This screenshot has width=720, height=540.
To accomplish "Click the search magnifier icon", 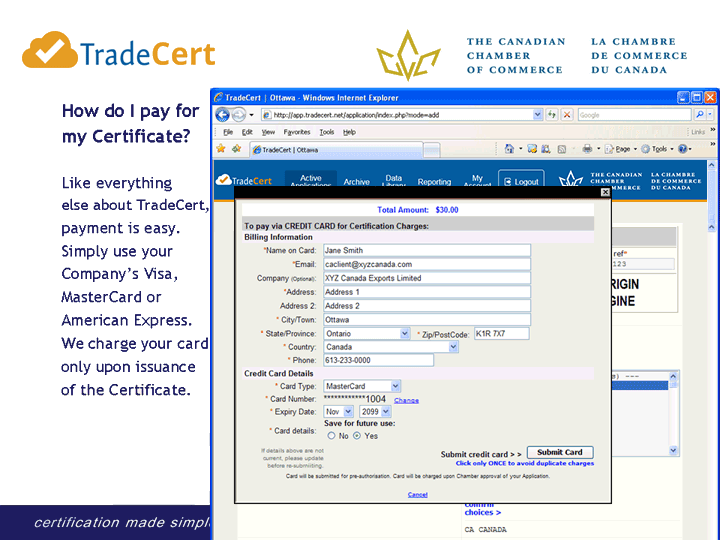I will point(699,114).
